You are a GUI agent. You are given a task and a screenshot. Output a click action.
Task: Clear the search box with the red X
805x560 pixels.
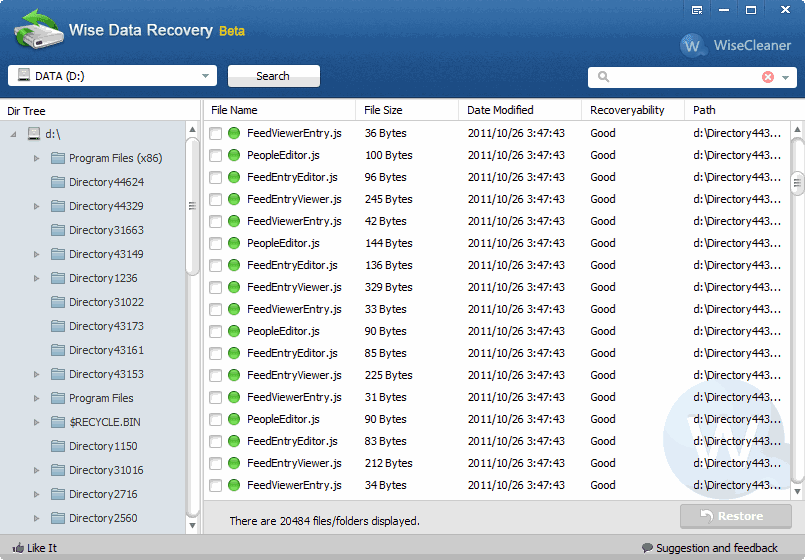(768, 77)
